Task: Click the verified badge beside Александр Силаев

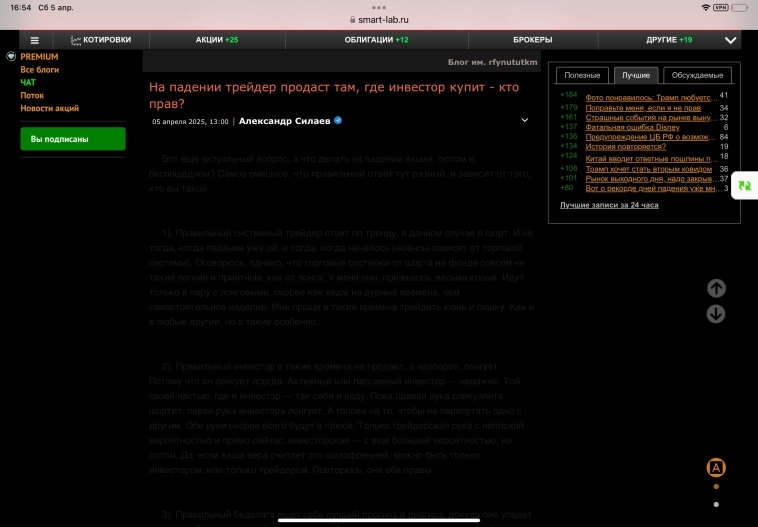Action: (338, 120)
